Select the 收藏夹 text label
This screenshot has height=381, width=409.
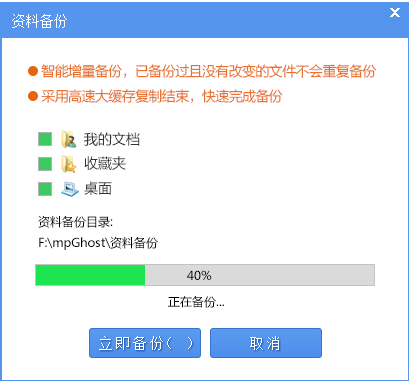pyautogui.click(x=105, y=164)
